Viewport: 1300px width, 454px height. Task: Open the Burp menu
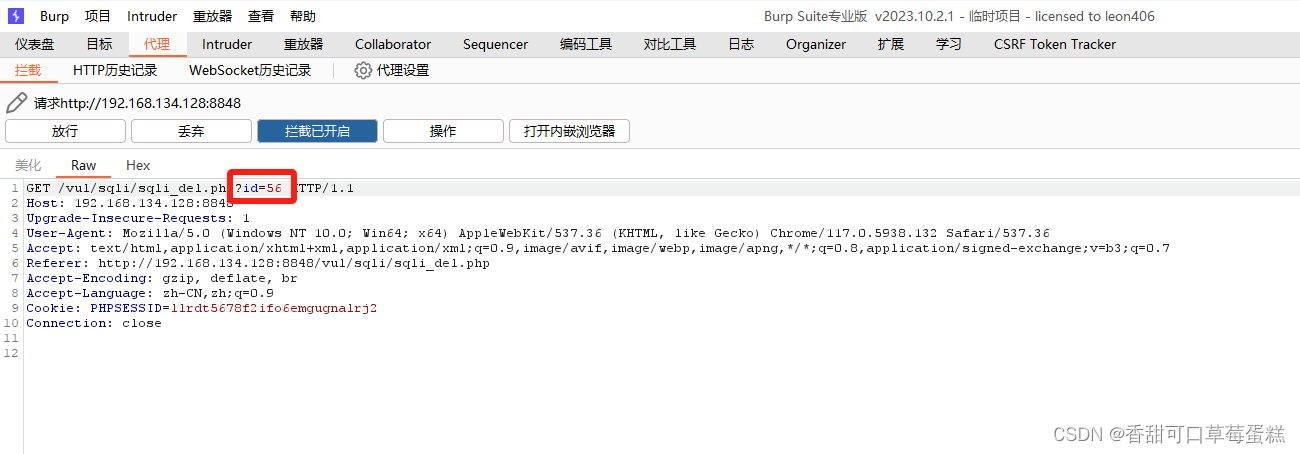(x=54, y=16)
